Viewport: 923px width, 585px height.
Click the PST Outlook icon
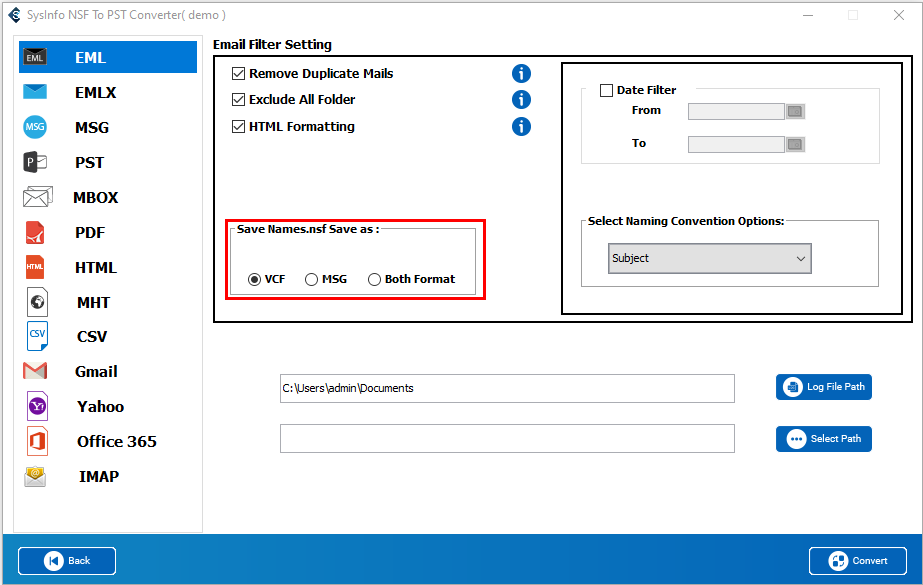35,162
